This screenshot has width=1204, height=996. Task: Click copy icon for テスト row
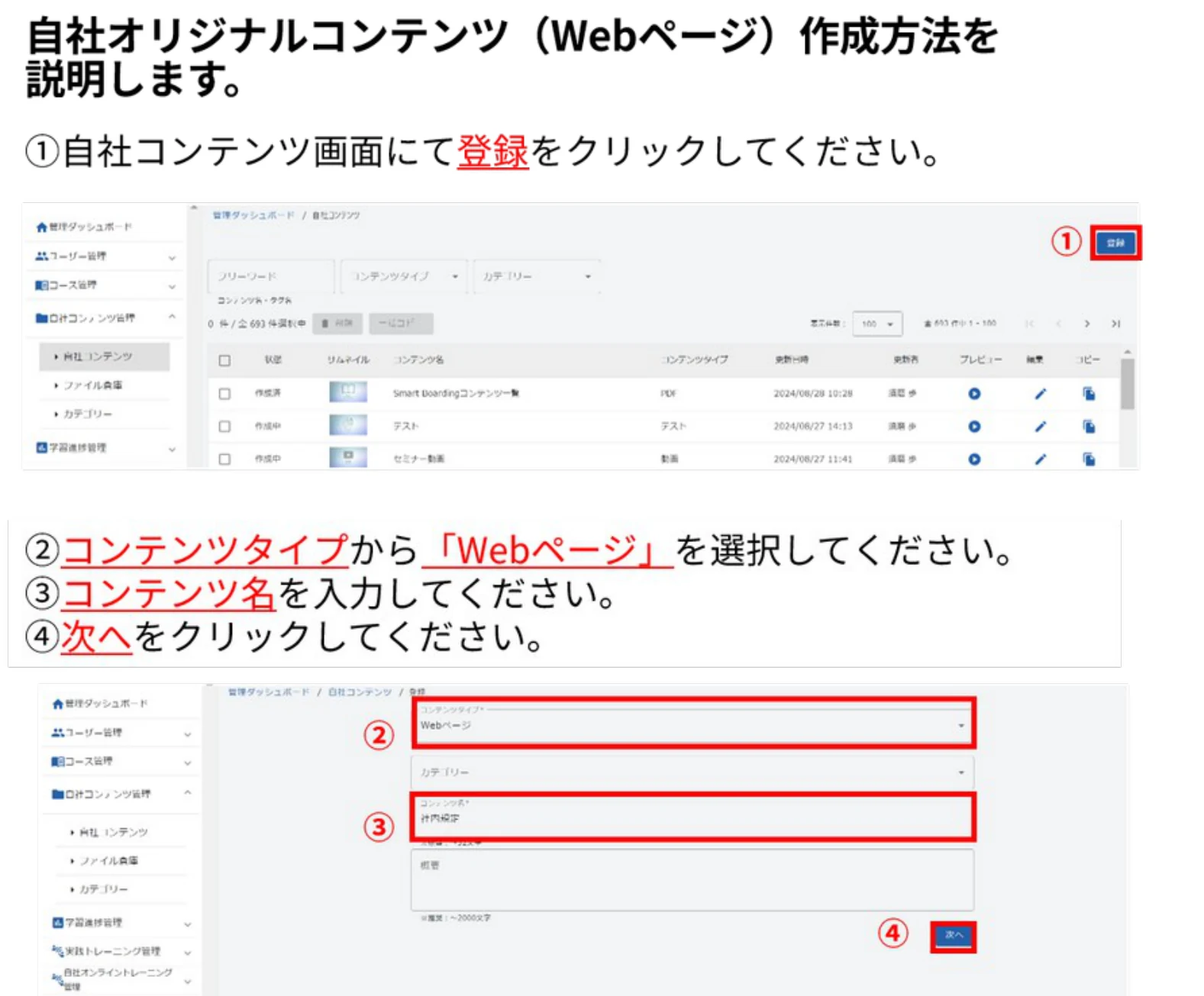tap(1089, 427)
